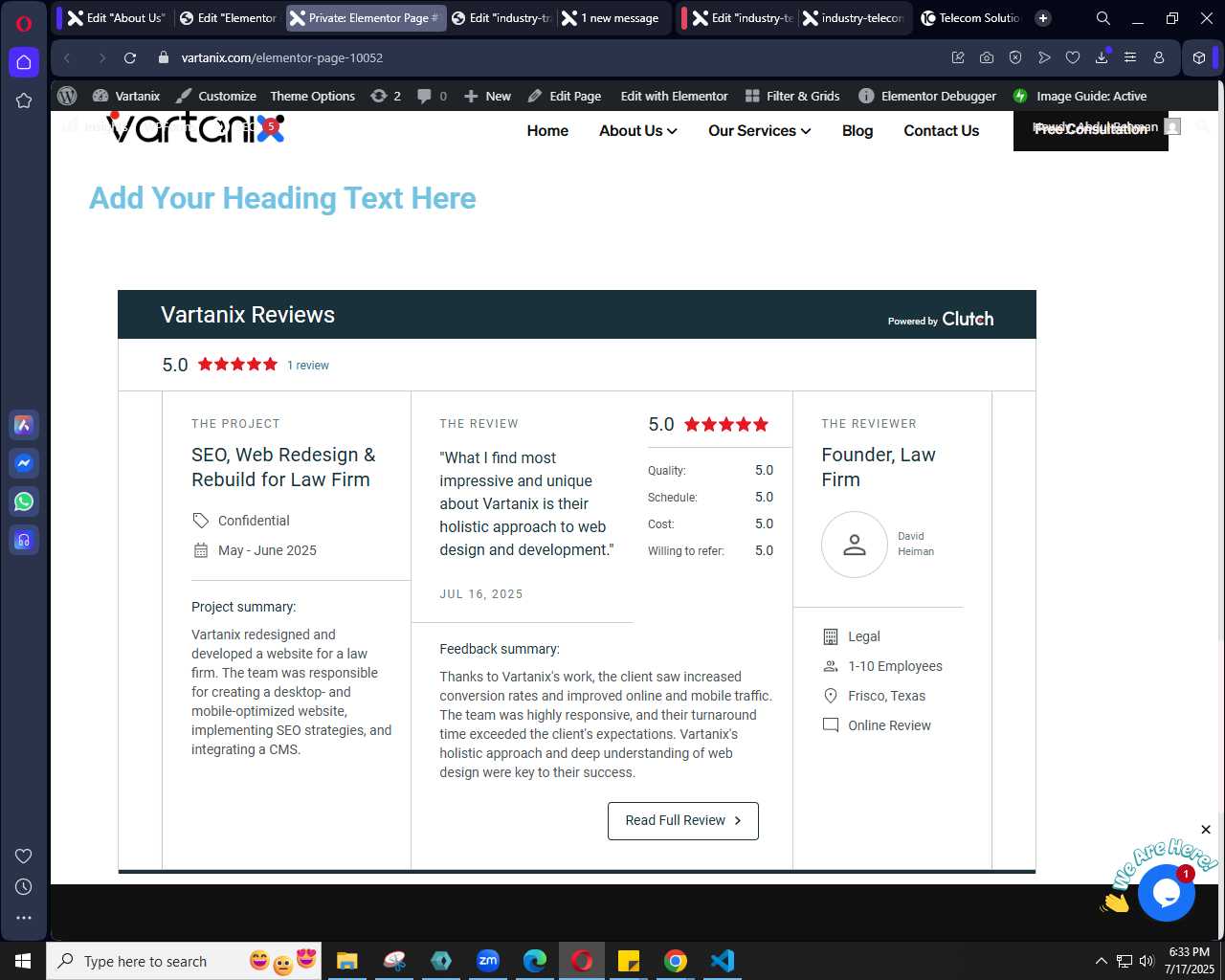Open the edit pinboard icon in address bar
Viewport: 1225px width, 980px height.
pyautogui.click(x=958, y=57)
